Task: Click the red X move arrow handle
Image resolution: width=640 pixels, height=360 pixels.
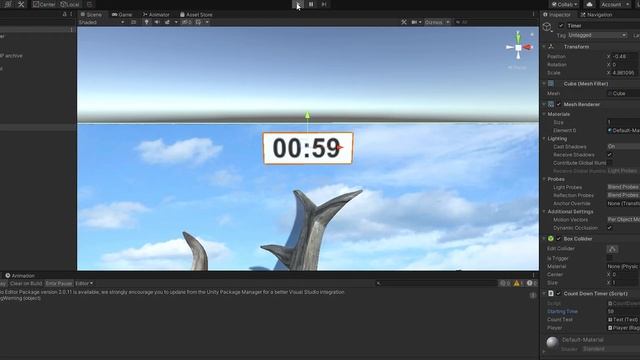Action: click(340, 148)
